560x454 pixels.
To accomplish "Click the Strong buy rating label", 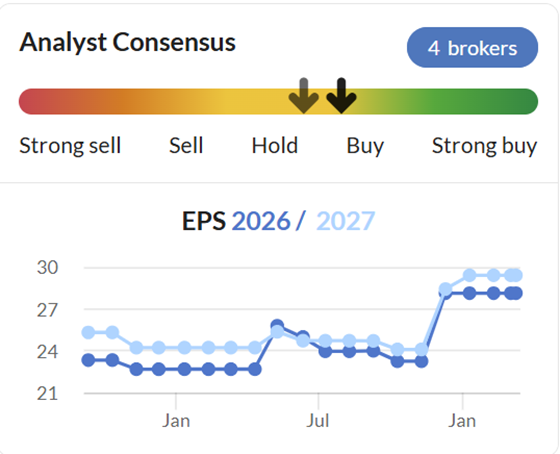I will [484, 146].
